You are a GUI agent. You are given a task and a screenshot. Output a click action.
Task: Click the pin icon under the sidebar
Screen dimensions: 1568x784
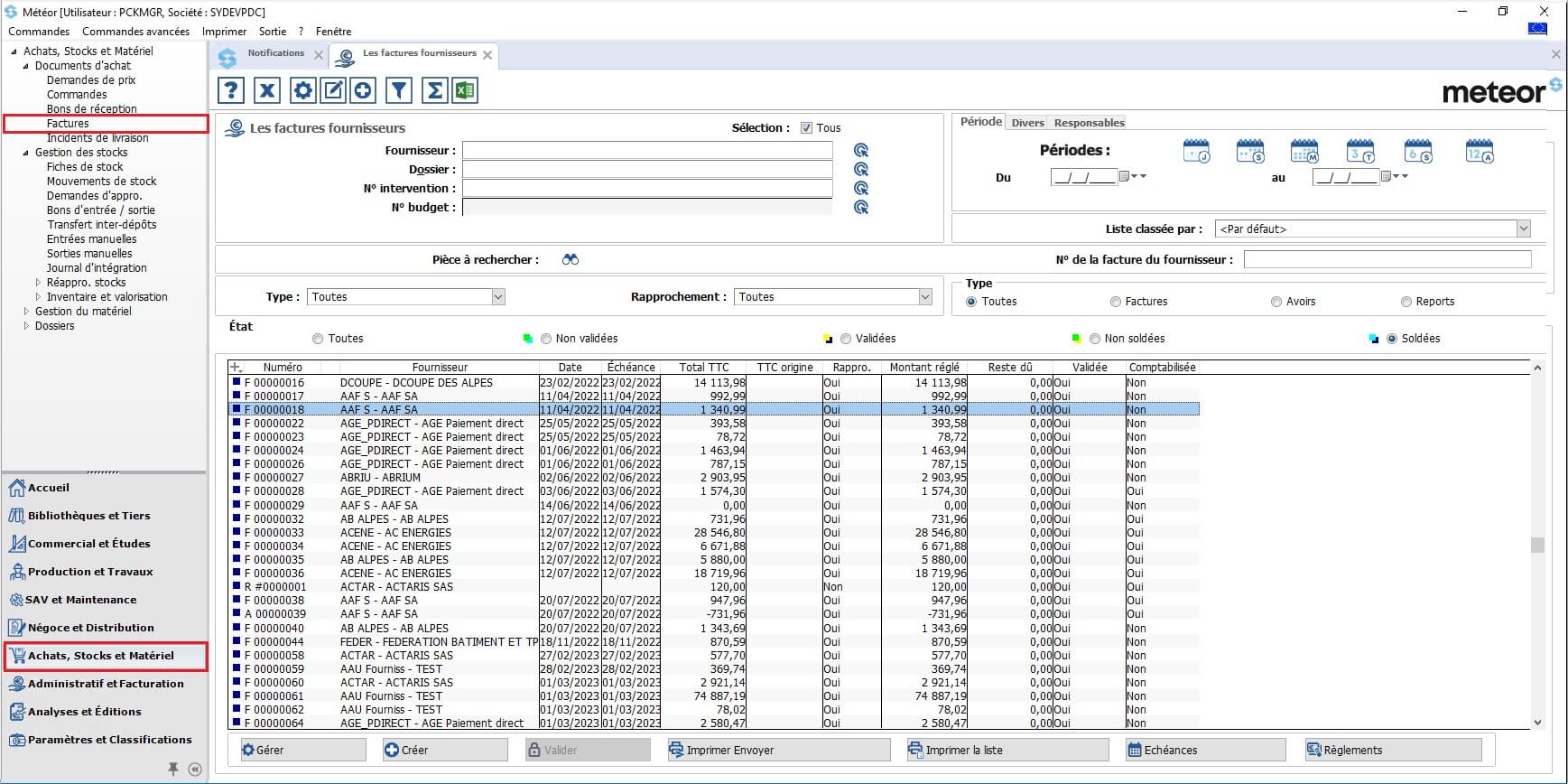click(173, 770)
